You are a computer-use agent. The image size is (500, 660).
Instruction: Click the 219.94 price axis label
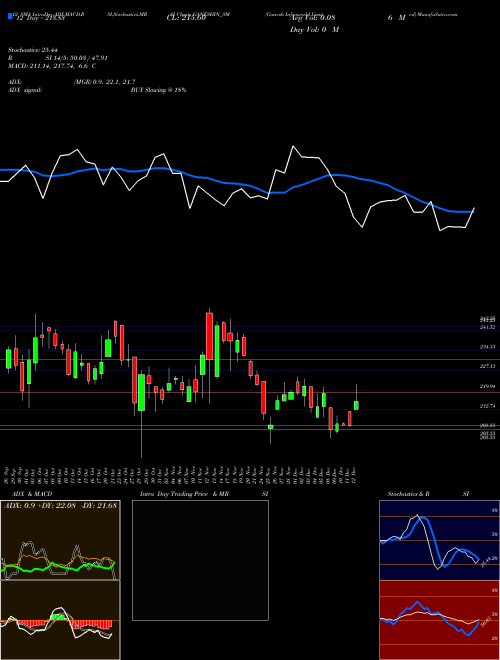[488, 386]
